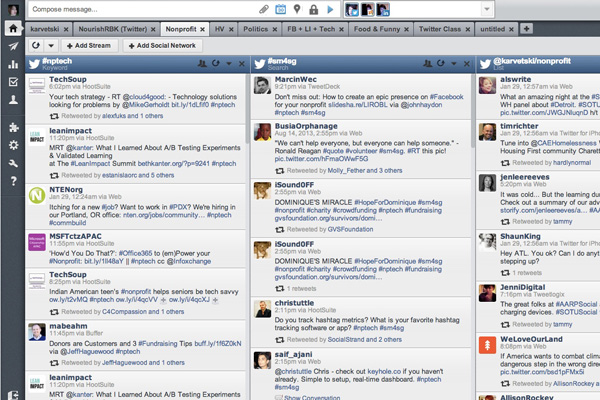Switch to the Food & Funny tab
This screenshot has height=400, width=600.
click(x=377, y=29)
